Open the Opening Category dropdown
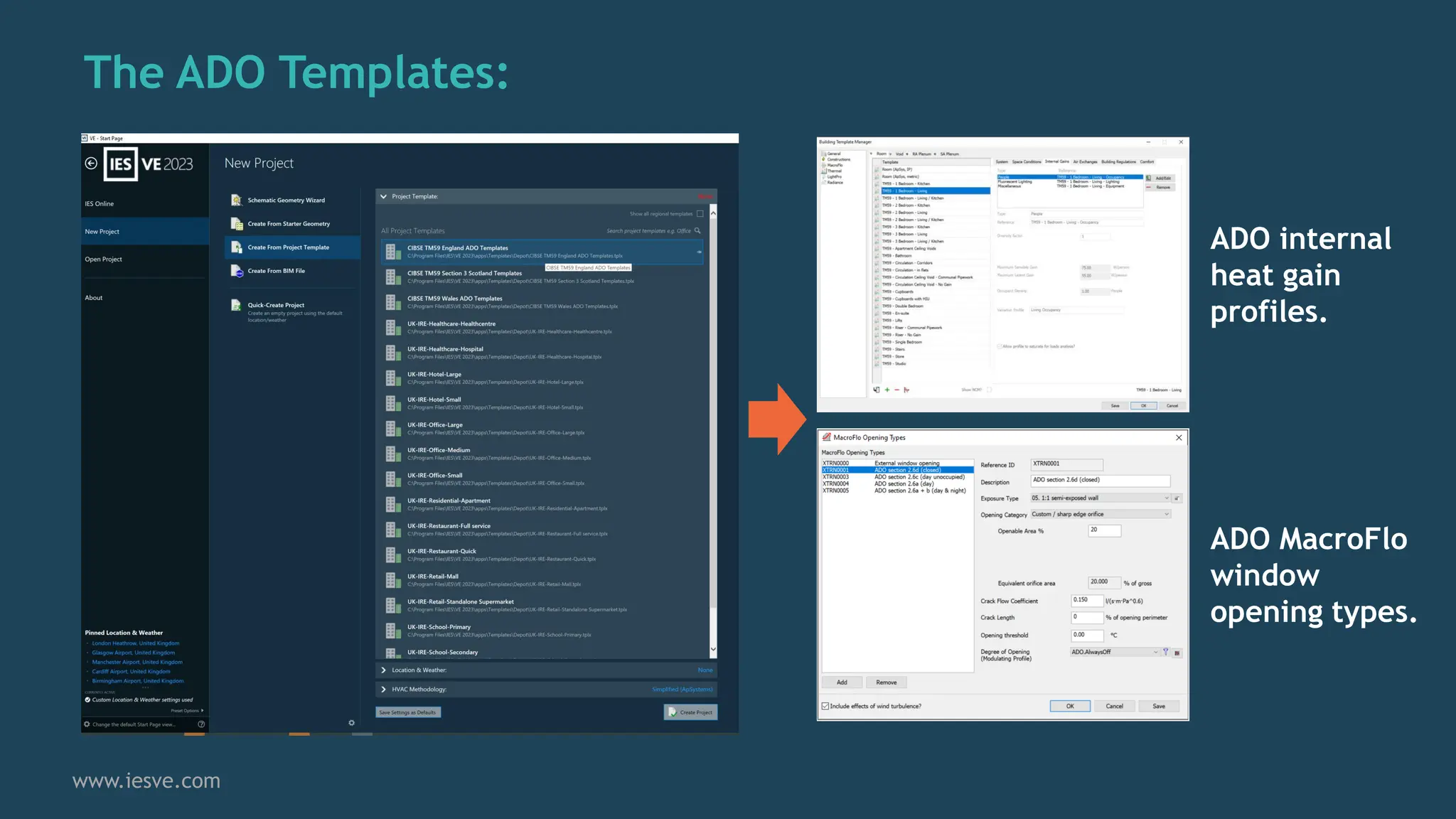The width and height of the screenshot is (1456, 819). click(x=1099, y=514)
